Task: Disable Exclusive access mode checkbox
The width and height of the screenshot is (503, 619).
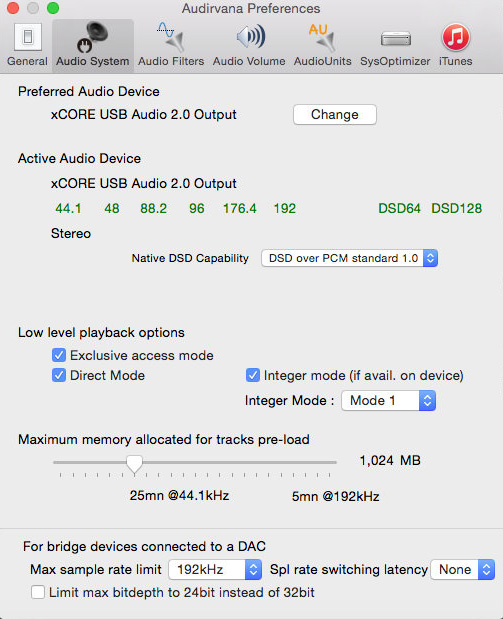Action: (59, 355)
